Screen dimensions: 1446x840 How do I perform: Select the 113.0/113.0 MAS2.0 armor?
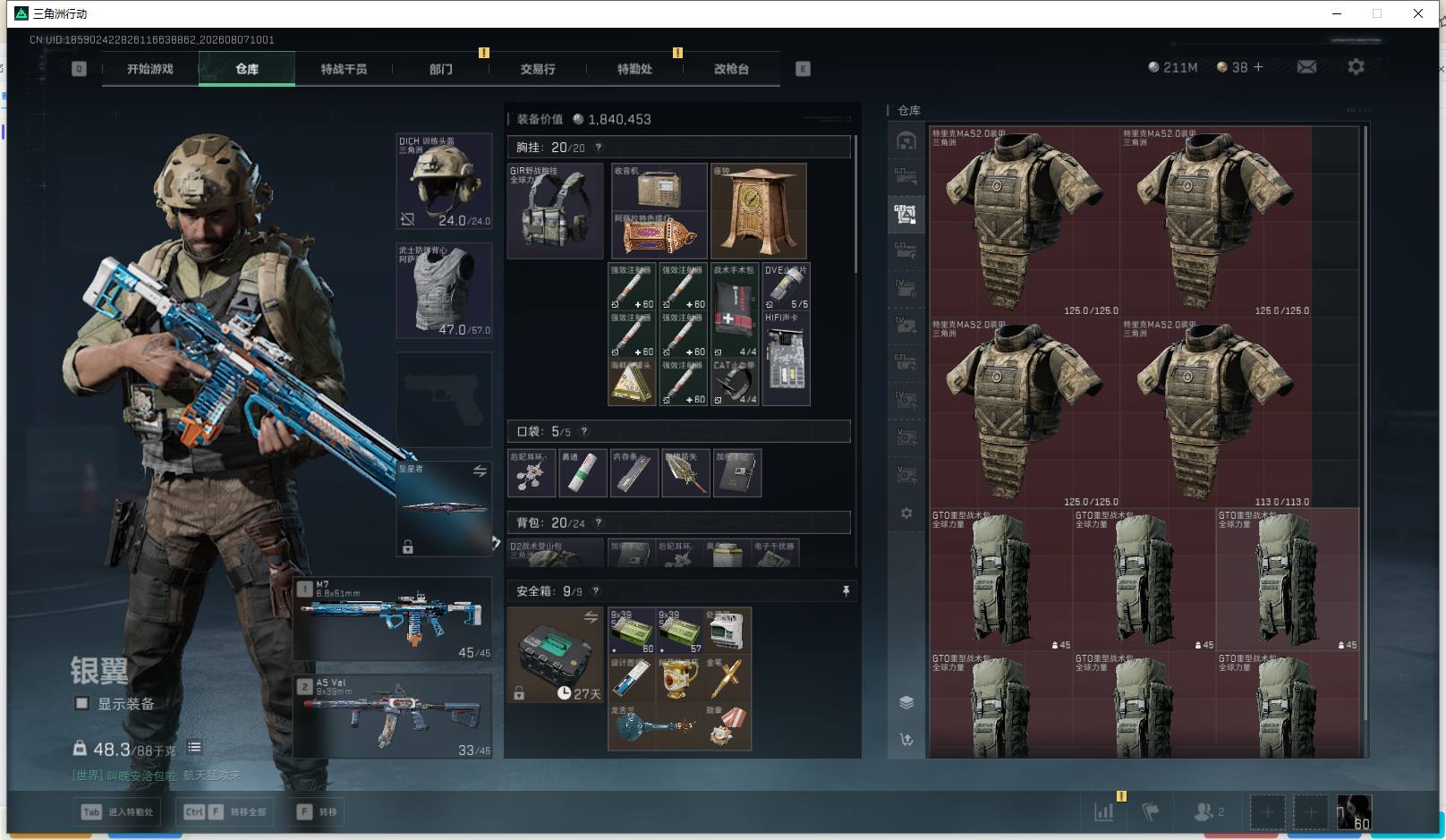pyautogui.click(x=1216, y=412)
